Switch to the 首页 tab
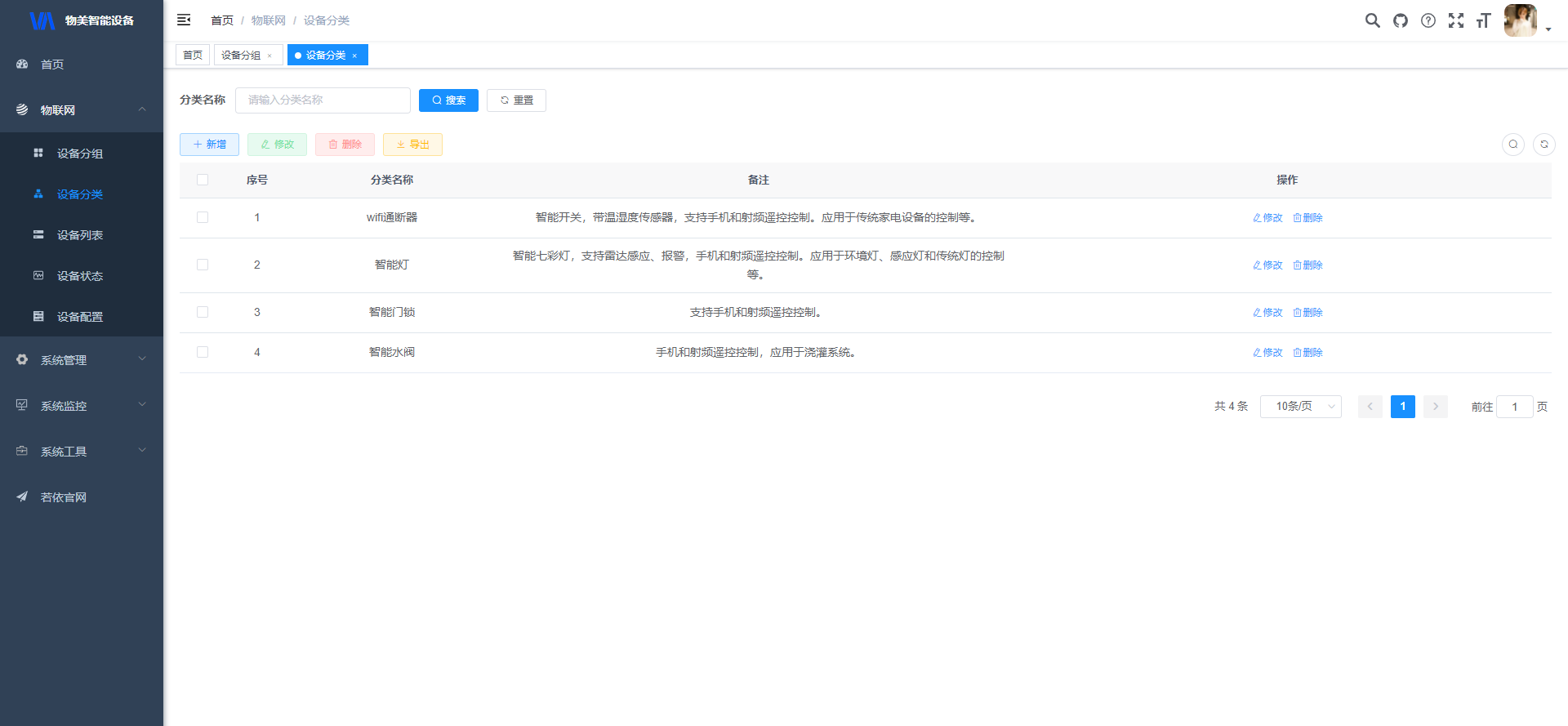 [193, 55]
